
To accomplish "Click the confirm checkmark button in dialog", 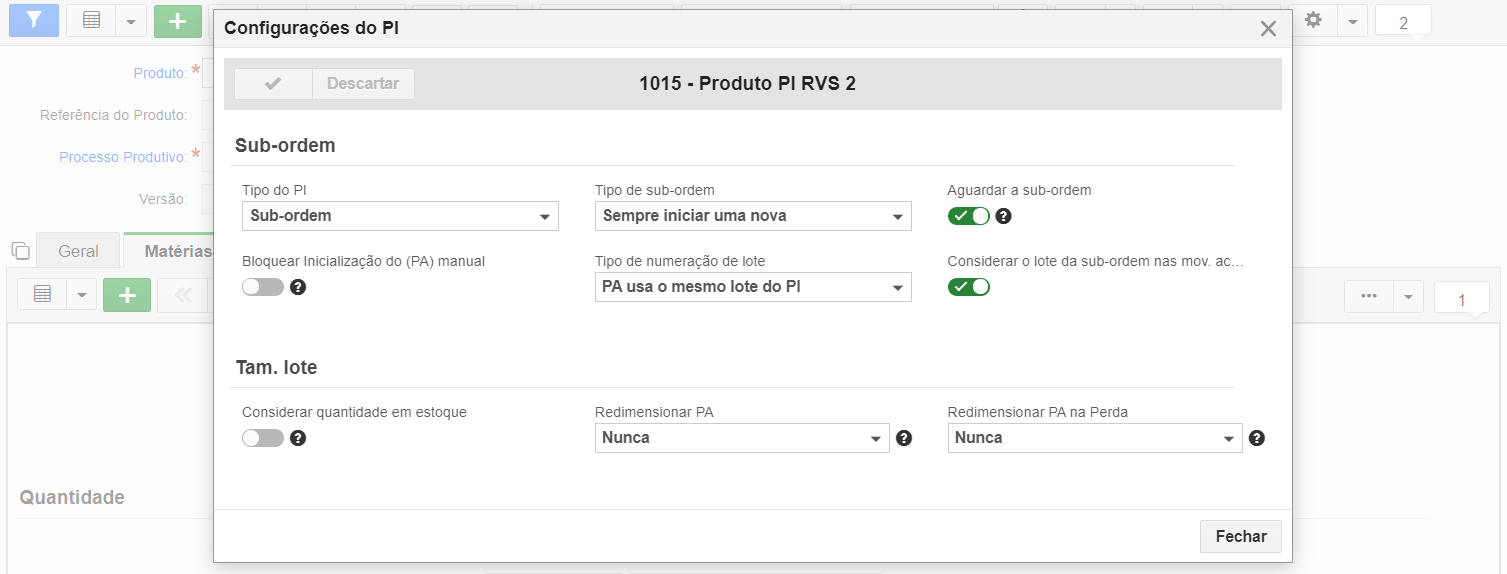I will pos(273,84).
